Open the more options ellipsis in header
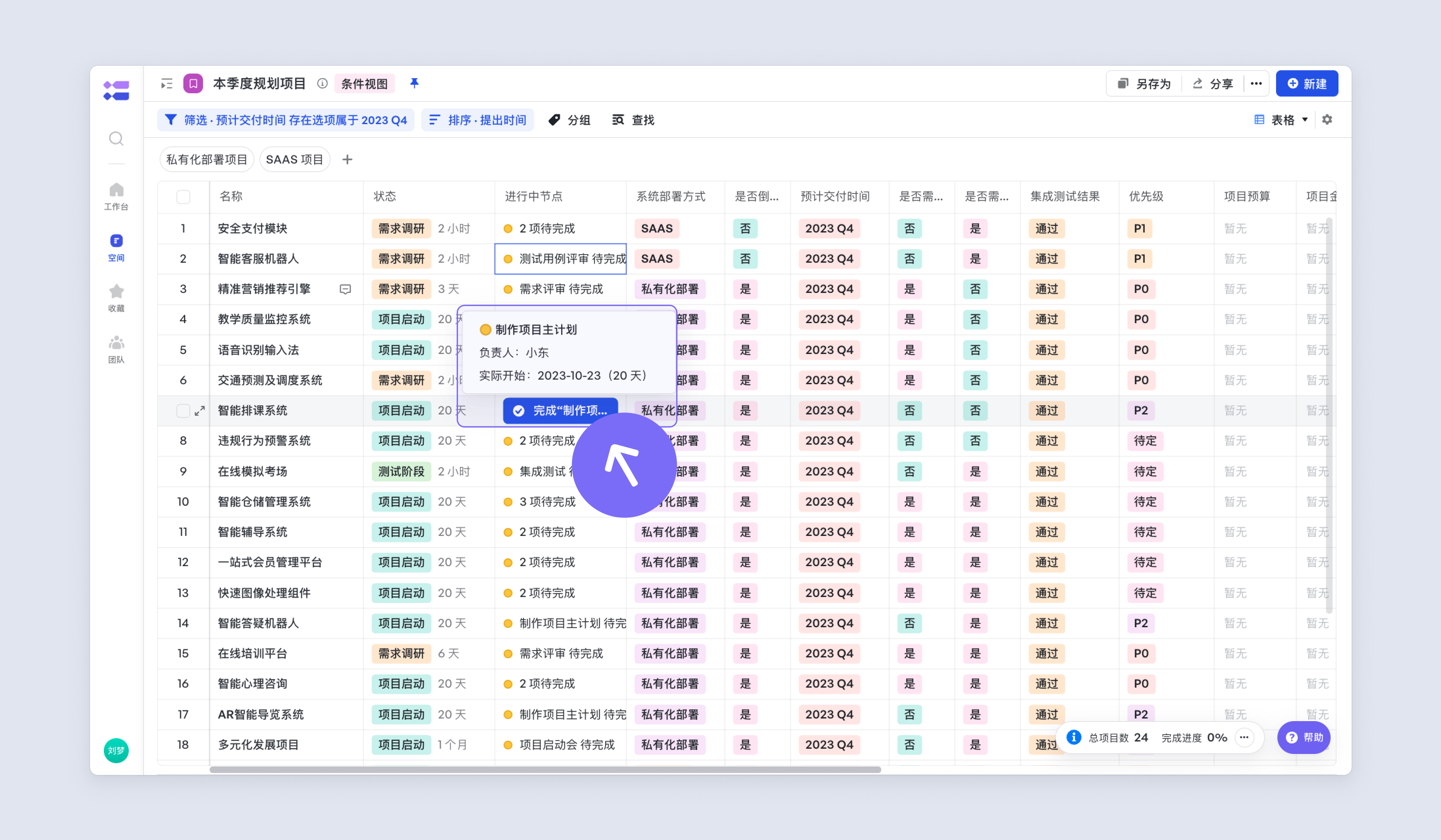1441x840 pixels. click(x=1256, y=83)
